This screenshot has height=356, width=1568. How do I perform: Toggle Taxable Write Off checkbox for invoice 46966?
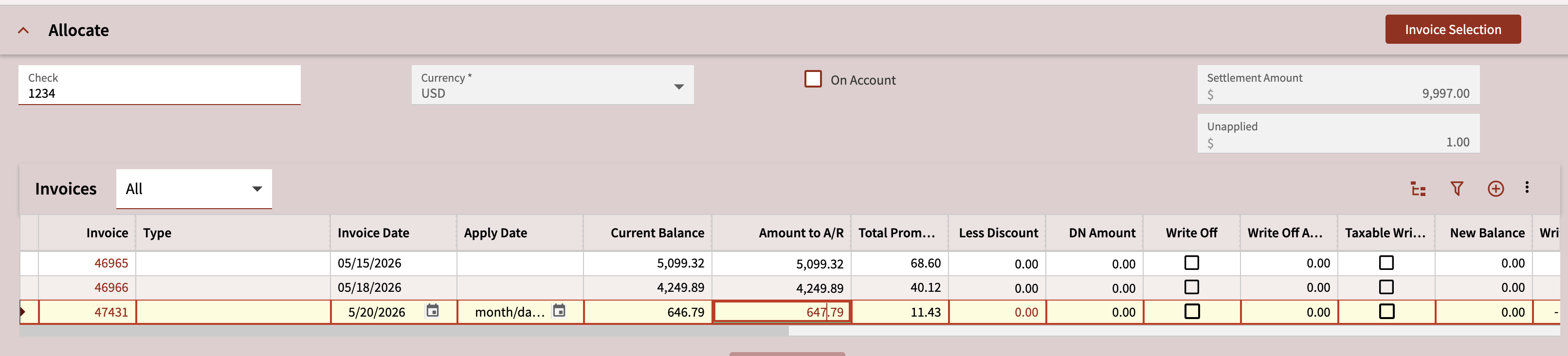point(1386,286)
